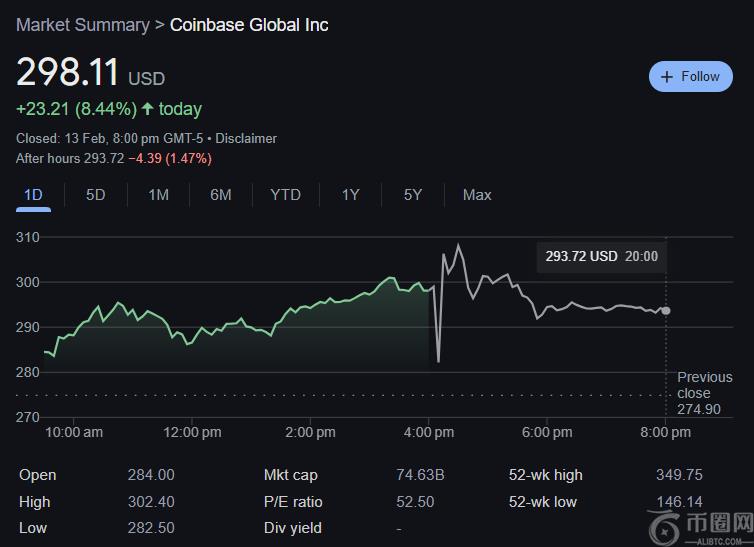
Task: Open the Market Summary breadcrumb link
Action: point(82,24)
